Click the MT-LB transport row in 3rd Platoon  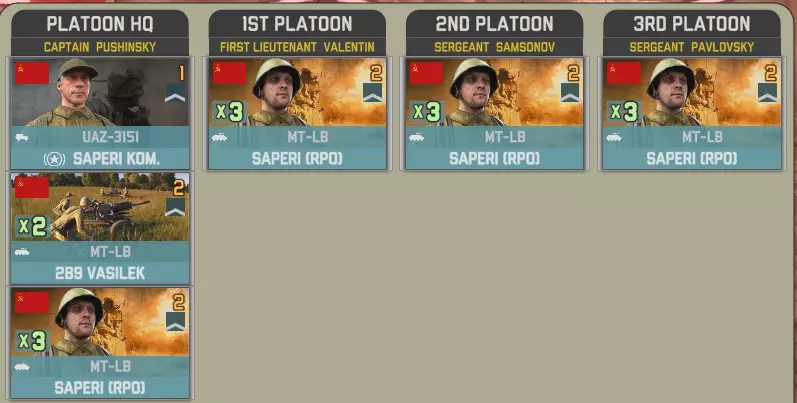click(x=692, y=137)
